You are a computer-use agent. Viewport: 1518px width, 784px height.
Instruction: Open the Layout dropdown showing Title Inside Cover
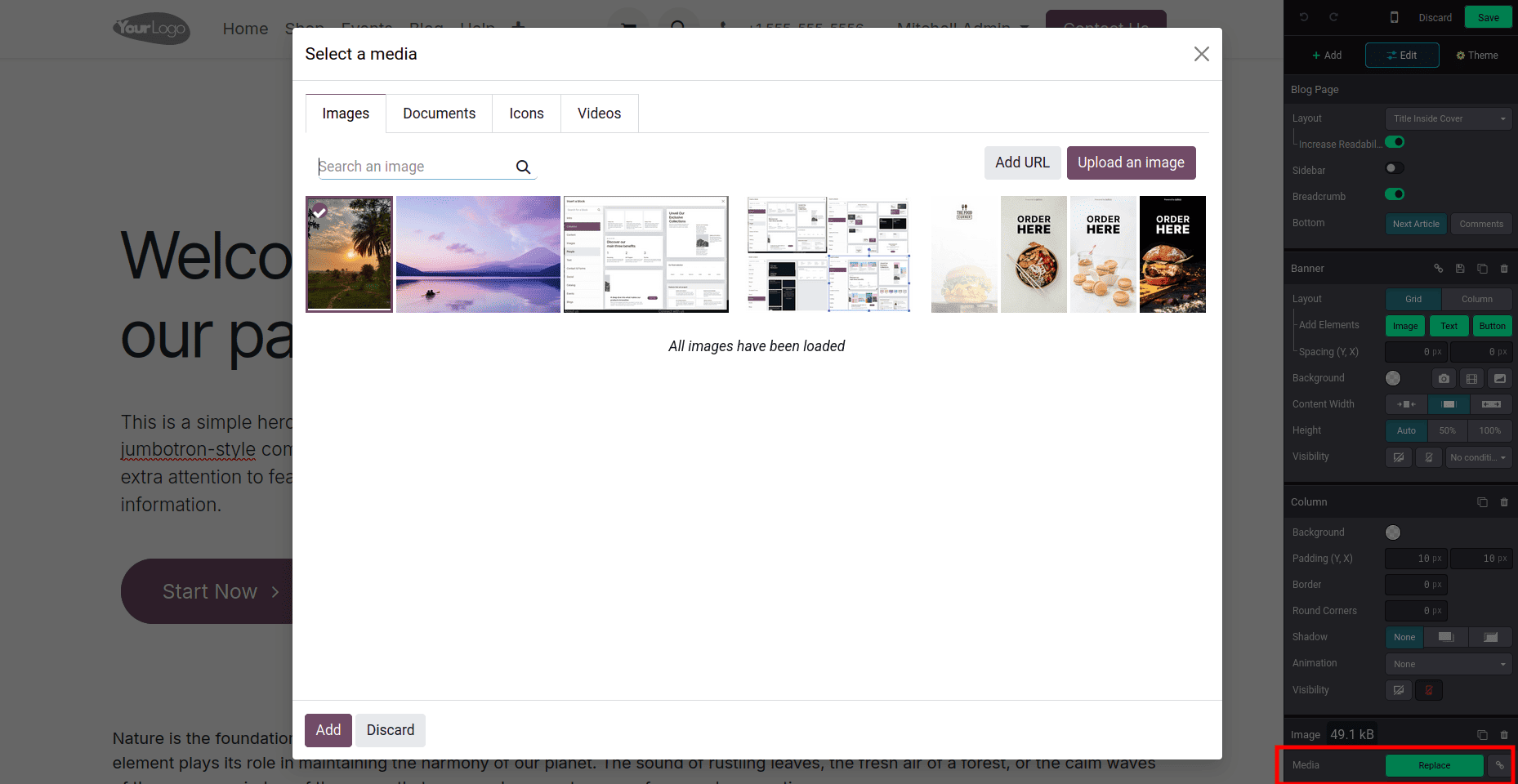point(1448,118)
